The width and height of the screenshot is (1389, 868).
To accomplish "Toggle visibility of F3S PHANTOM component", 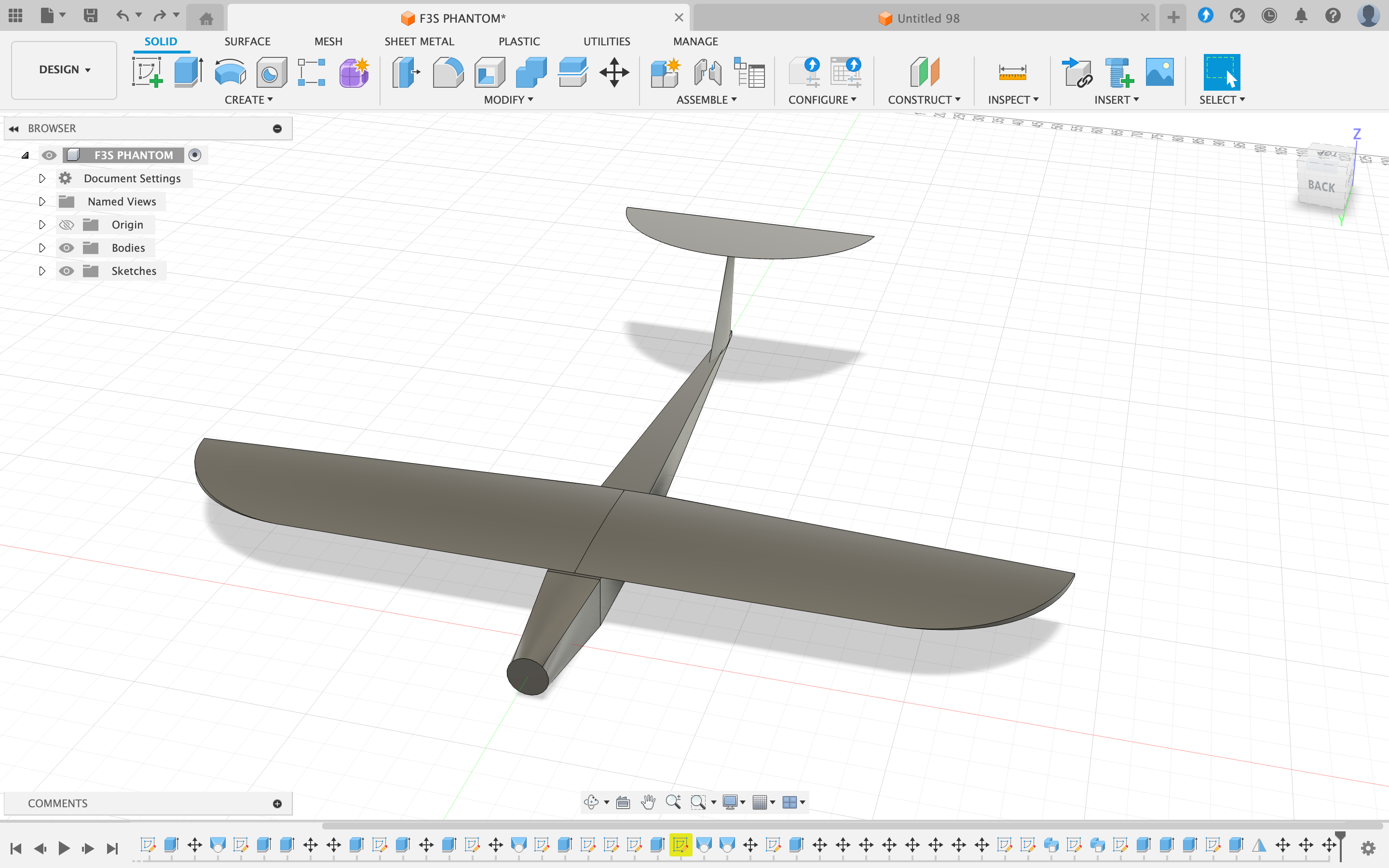I will click(49, 155).
